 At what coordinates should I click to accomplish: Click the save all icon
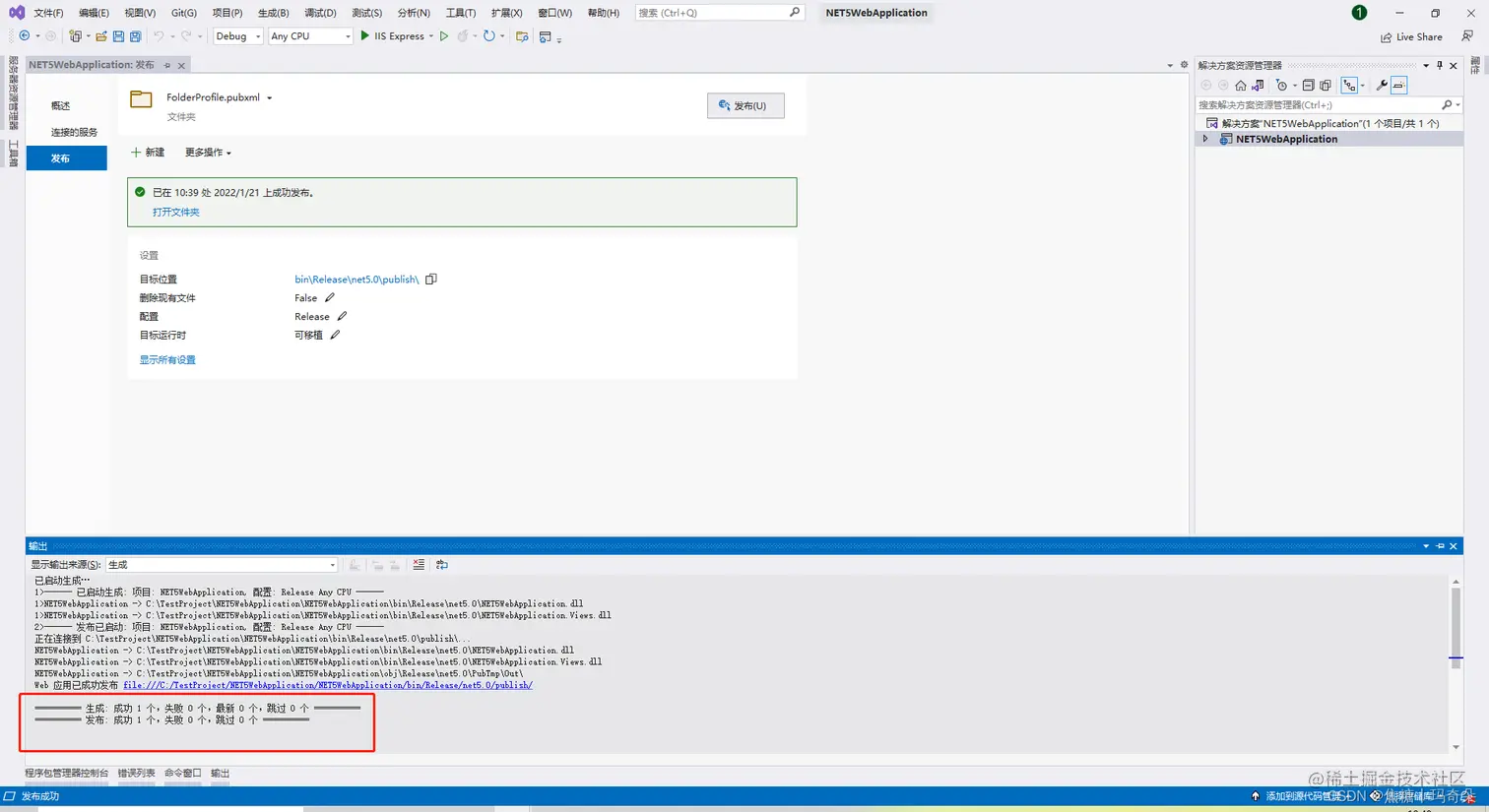coord(136,36)
